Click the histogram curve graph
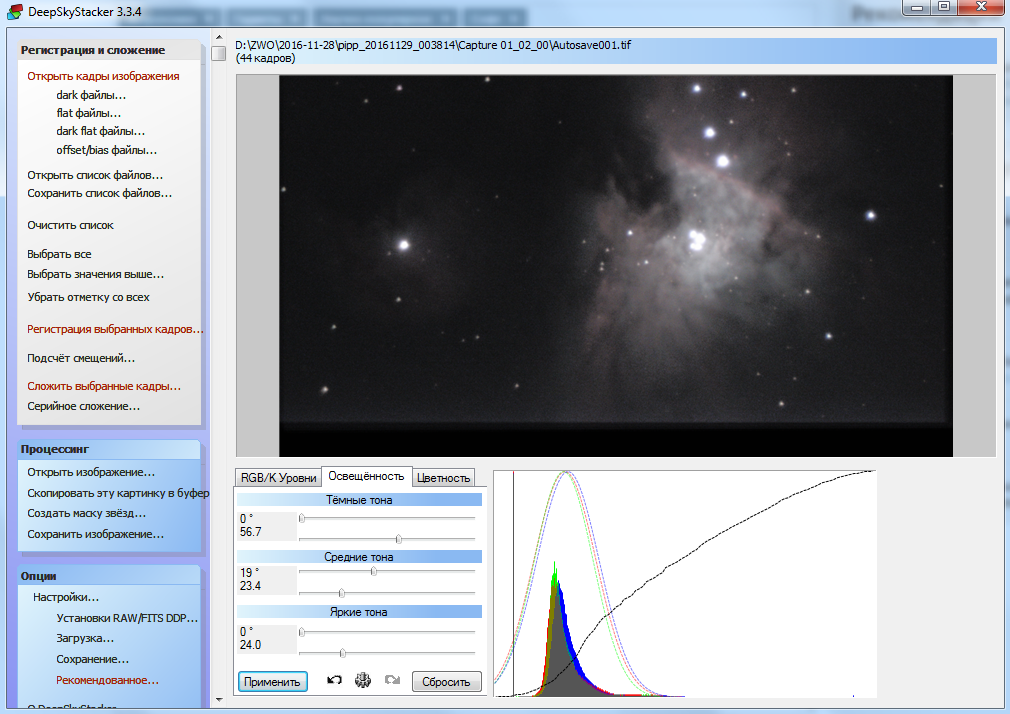The image size is (1010, 714). click(685, 584)
